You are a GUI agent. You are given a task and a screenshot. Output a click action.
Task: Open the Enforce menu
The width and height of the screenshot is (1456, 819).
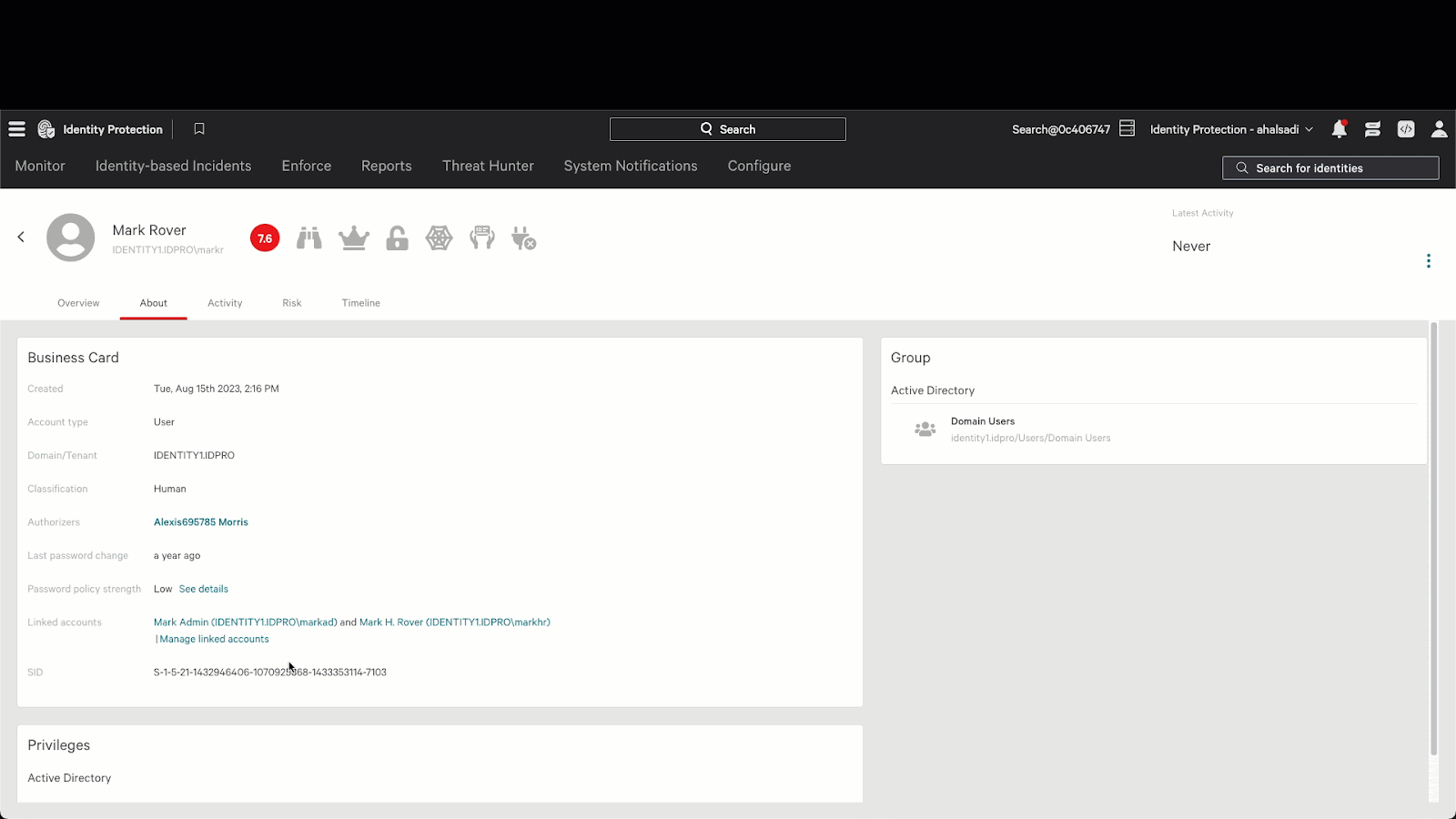(x=307, y=166)
